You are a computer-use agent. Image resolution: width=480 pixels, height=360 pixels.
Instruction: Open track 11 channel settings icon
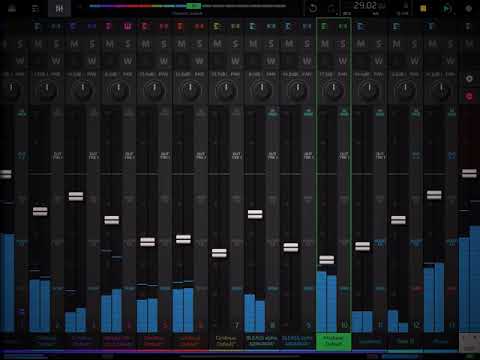coord(360,26)
